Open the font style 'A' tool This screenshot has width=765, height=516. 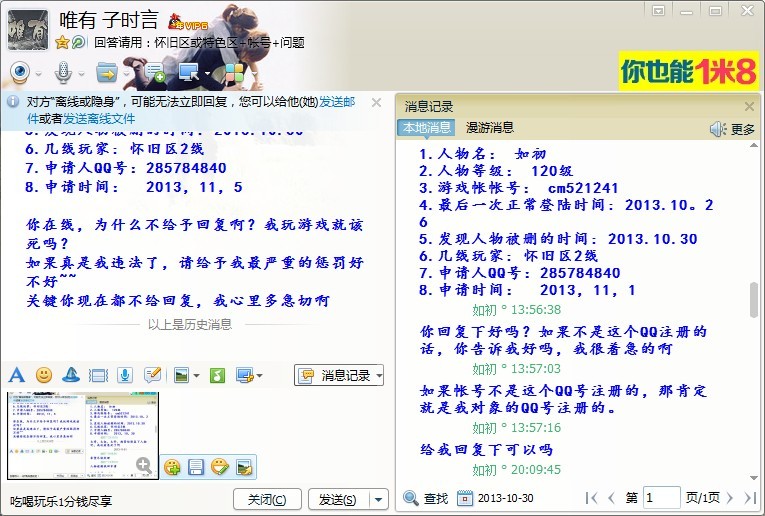16,375
